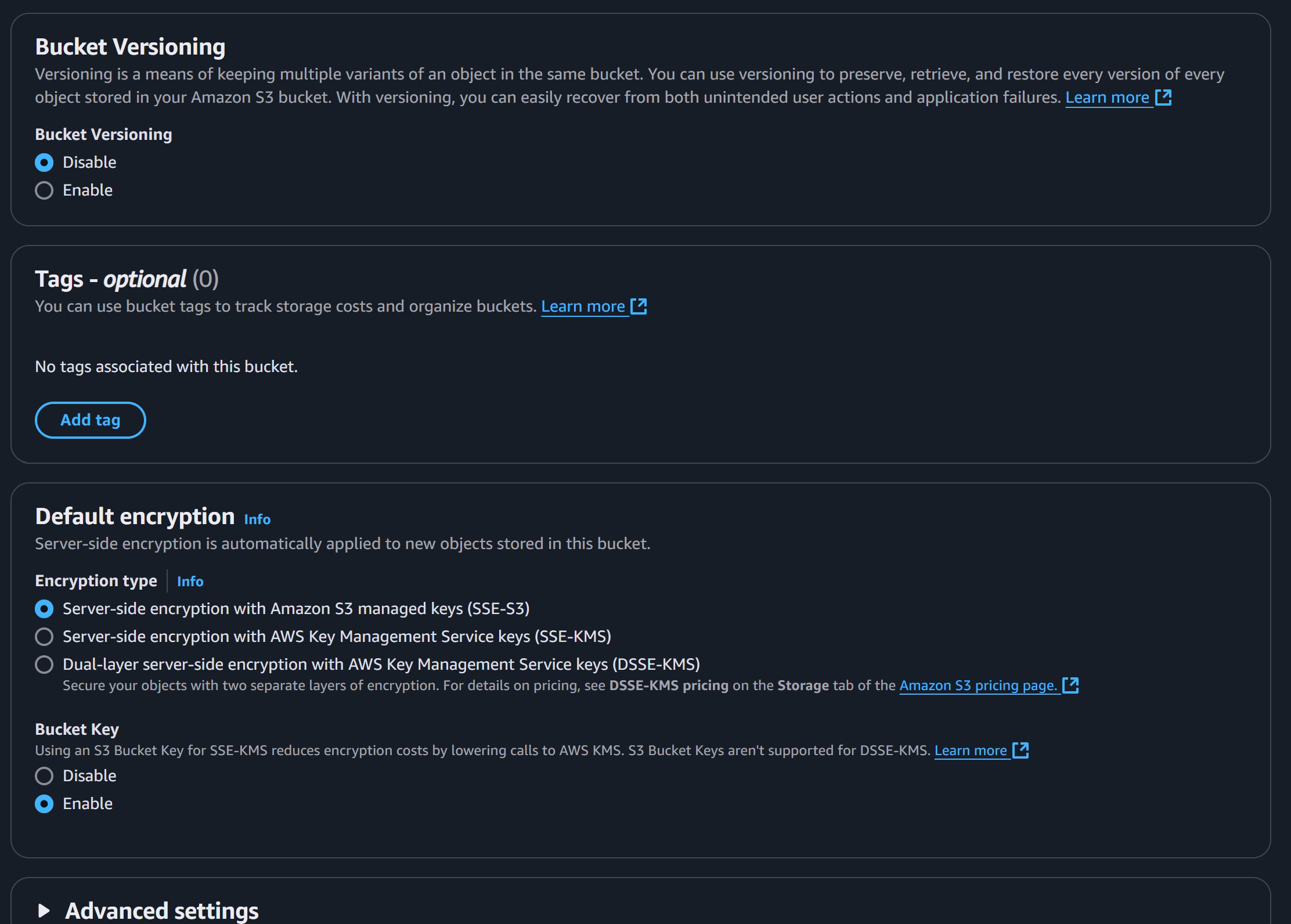Screen dimensions: 1291x924
Task: Choose SSE-S3 managed keys encryption option
Action: click(x=44, y=609)
